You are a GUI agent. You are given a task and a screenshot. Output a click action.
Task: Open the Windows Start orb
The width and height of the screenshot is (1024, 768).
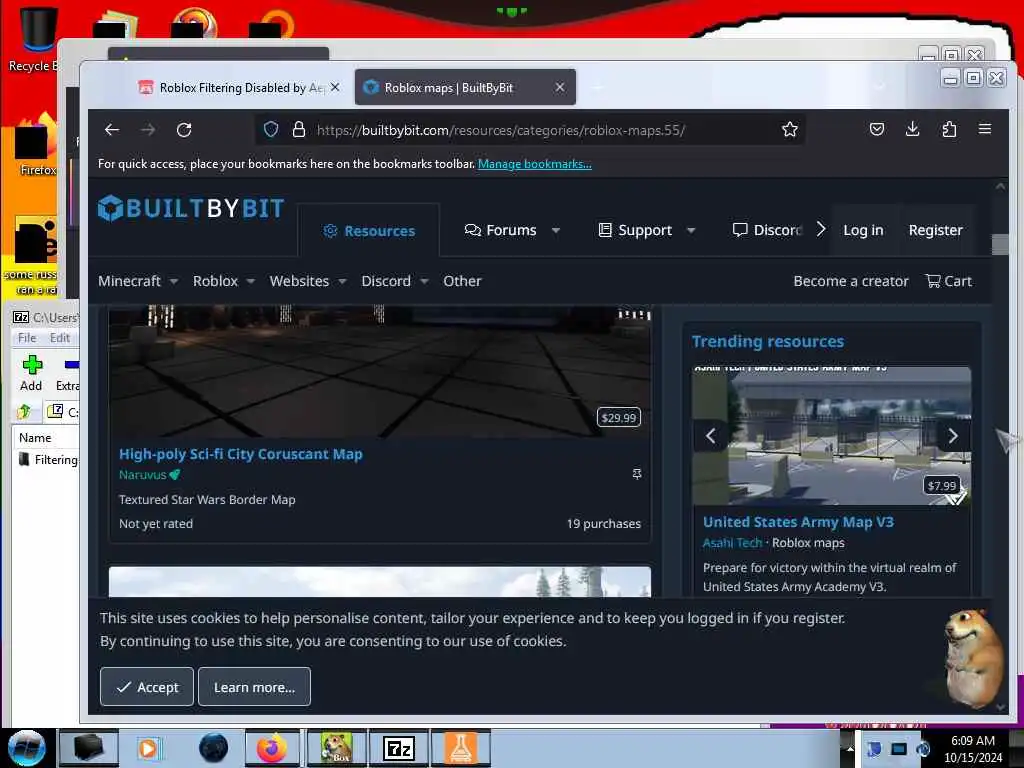click(x=26, y=748)
